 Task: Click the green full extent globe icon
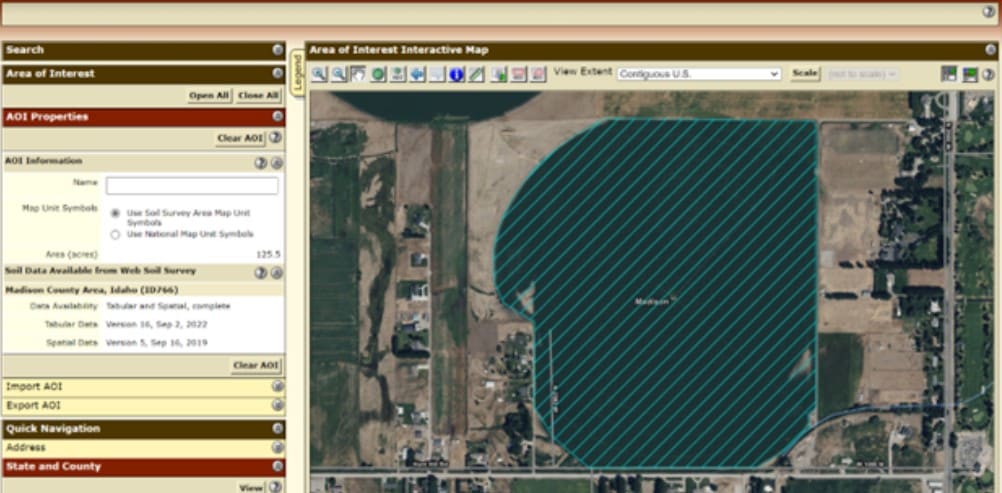[378, 74]
